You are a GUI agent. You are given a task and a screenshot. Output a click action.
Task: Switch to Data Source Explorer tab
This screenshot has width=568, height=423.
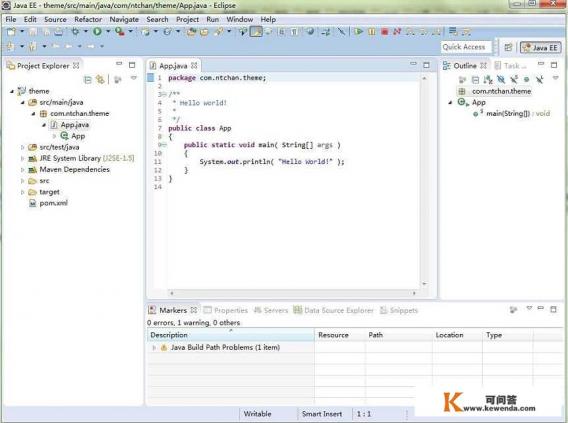pyautogui.click(x=333, y=310)
